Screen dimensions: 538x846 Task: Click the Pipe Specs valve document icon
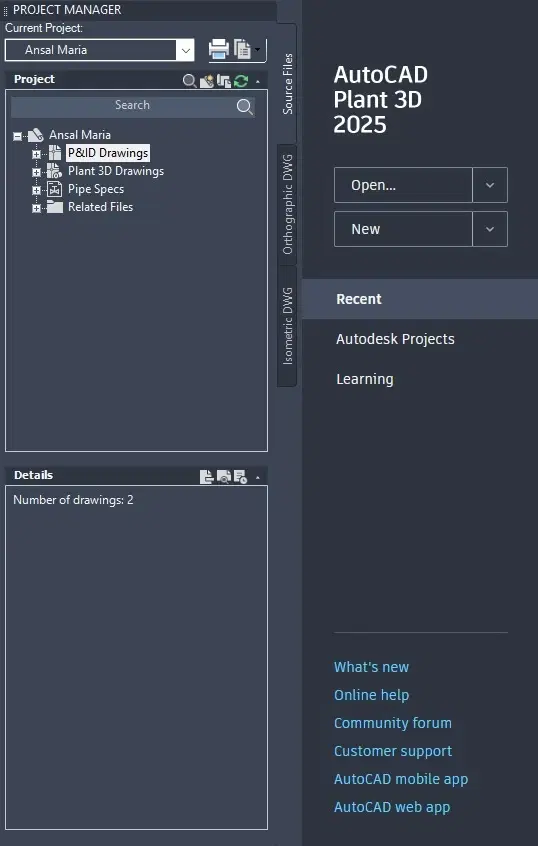(x=55, y=189)
